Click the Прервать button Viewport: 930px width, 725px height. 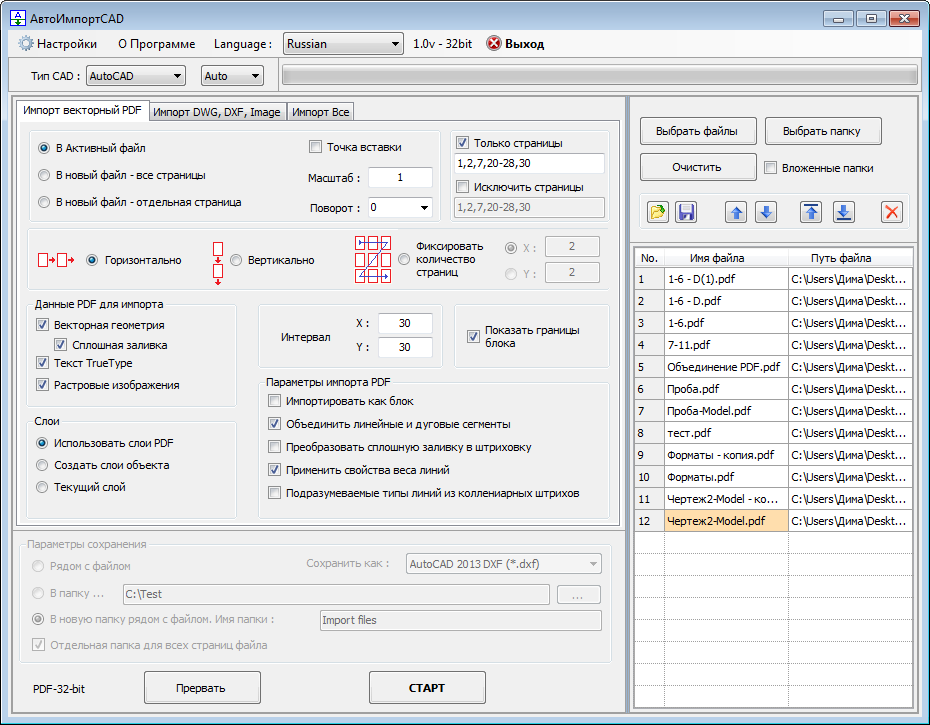point(201,687)
